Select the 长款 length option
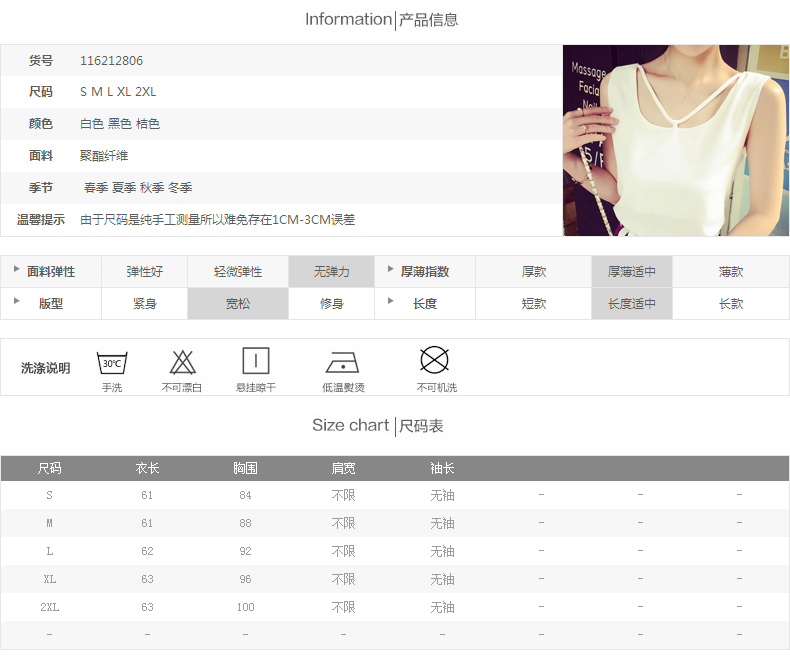Image resolution: width=790 pixels, height=669 pixels. [731, 304]
